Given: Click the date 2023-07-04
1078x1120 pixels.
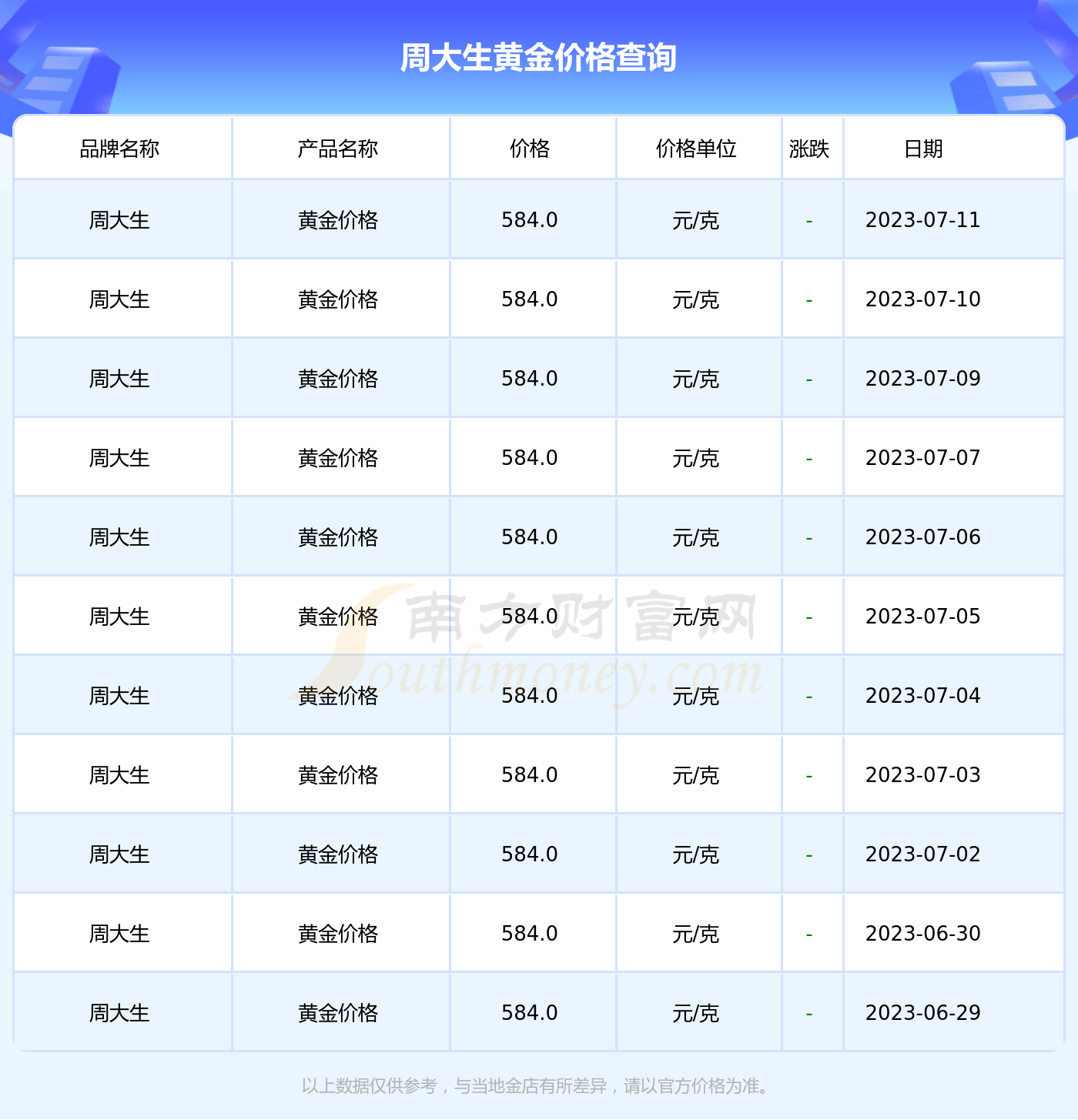Looking at the screenshot, I should pyautogui.click(x=923, y=696).
